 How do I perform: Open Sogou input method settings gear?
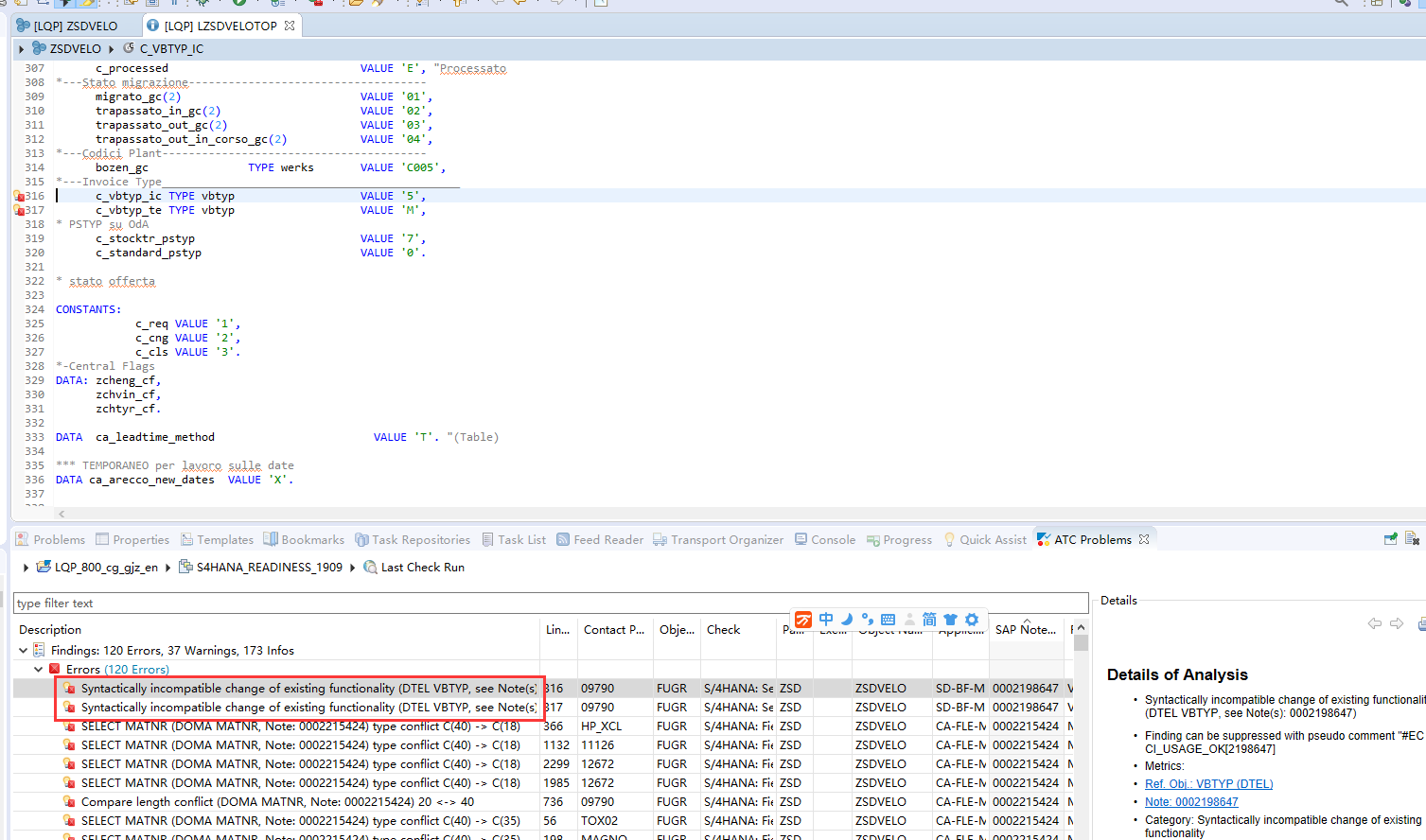tap(971, 620)
